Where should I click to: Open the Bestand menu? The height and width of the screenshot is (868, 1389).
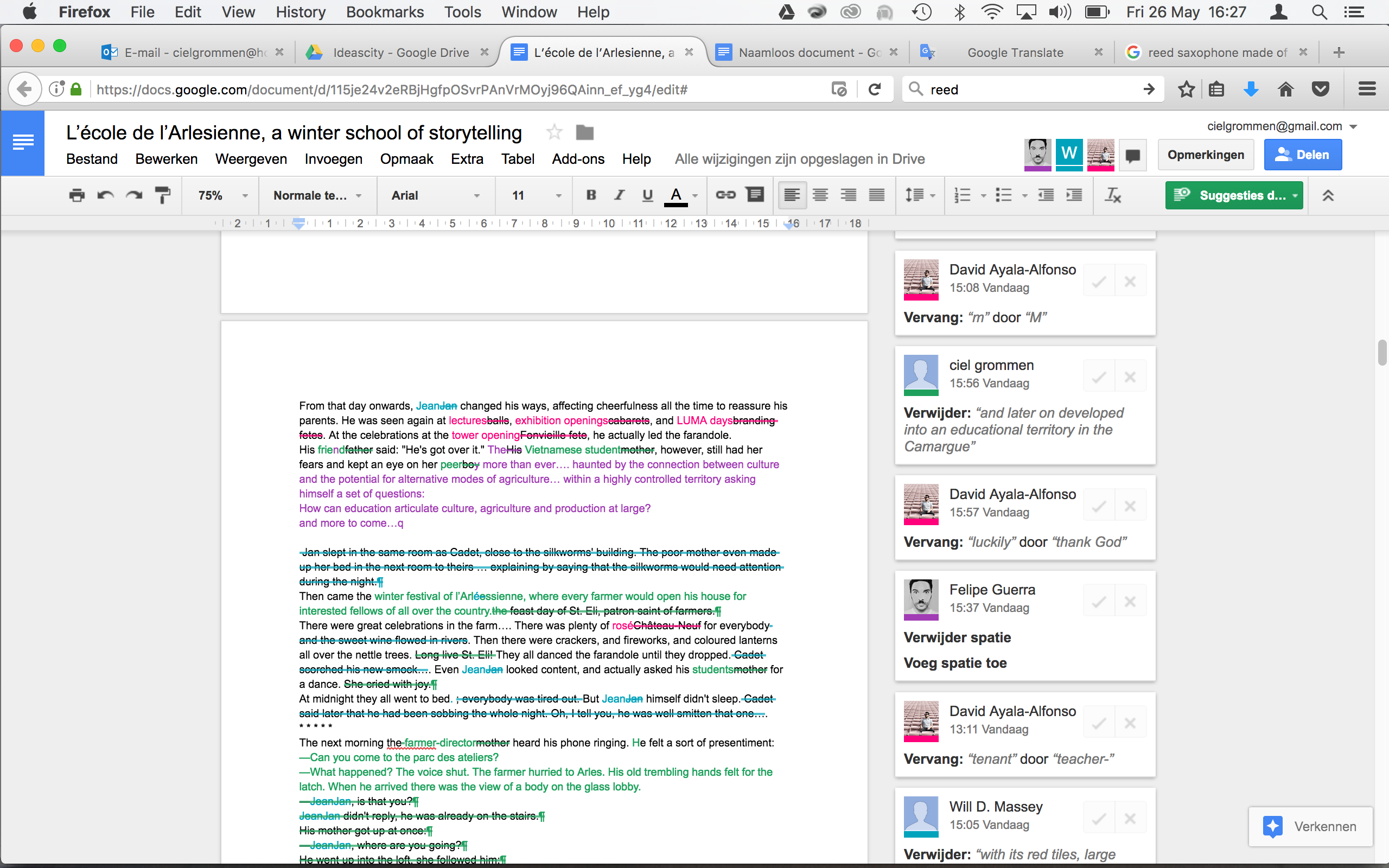tap(92, 159)
